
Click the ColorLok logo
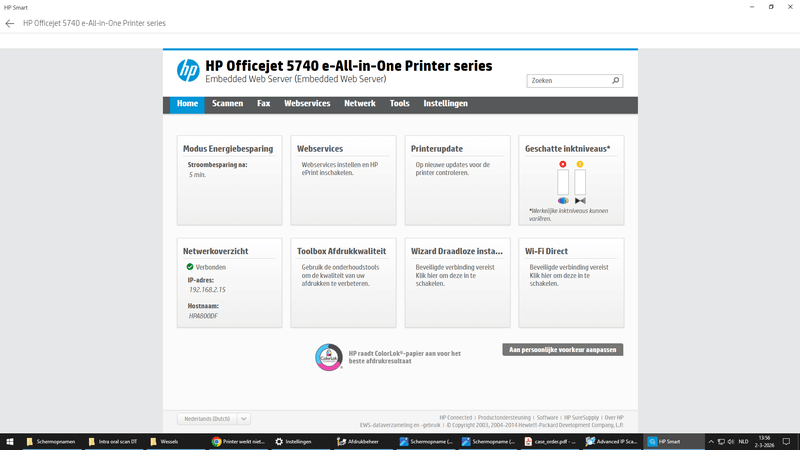(329, 357)
